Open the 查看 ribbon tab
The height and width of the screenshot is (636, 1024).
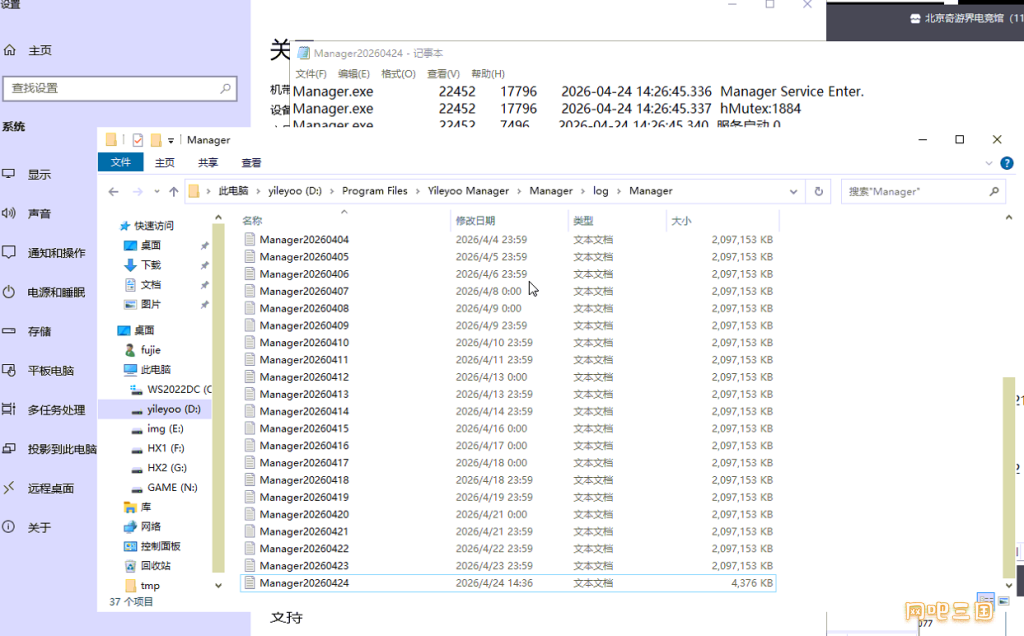(x=251, y=163)
